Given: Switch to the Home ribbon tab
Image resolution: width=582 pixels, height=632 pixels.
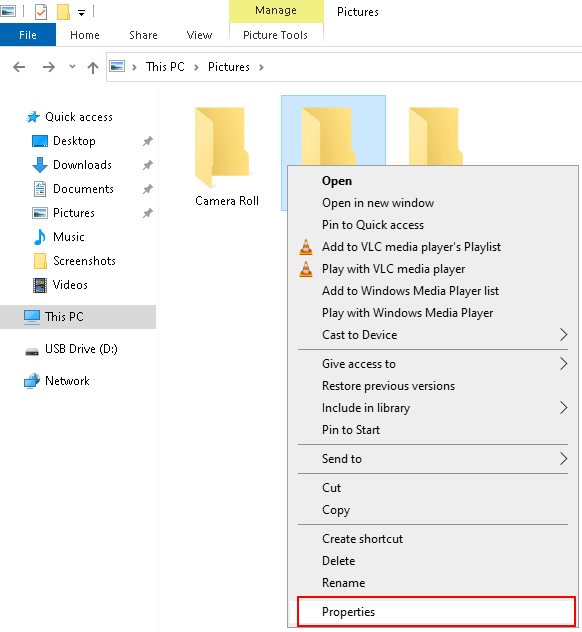Looking at the screenshot, I should point(85,35).
